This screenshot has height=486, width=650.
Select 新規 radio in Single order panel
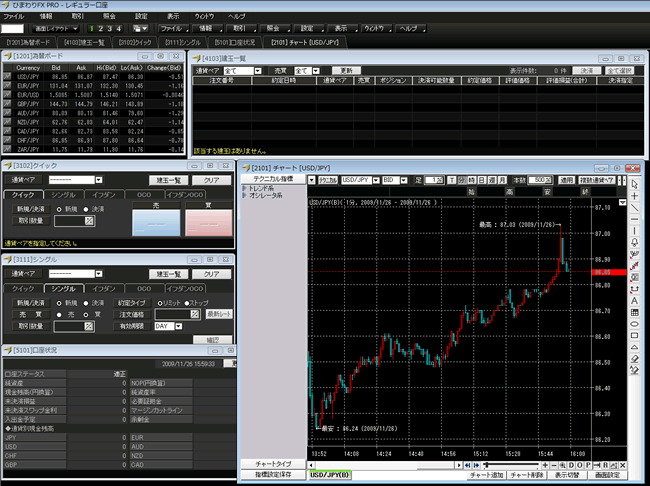[x=59, y=303]
